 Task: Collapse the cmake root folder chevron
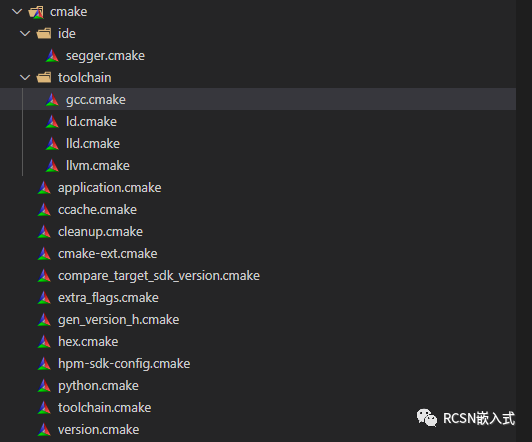click(x=17, y=12)
